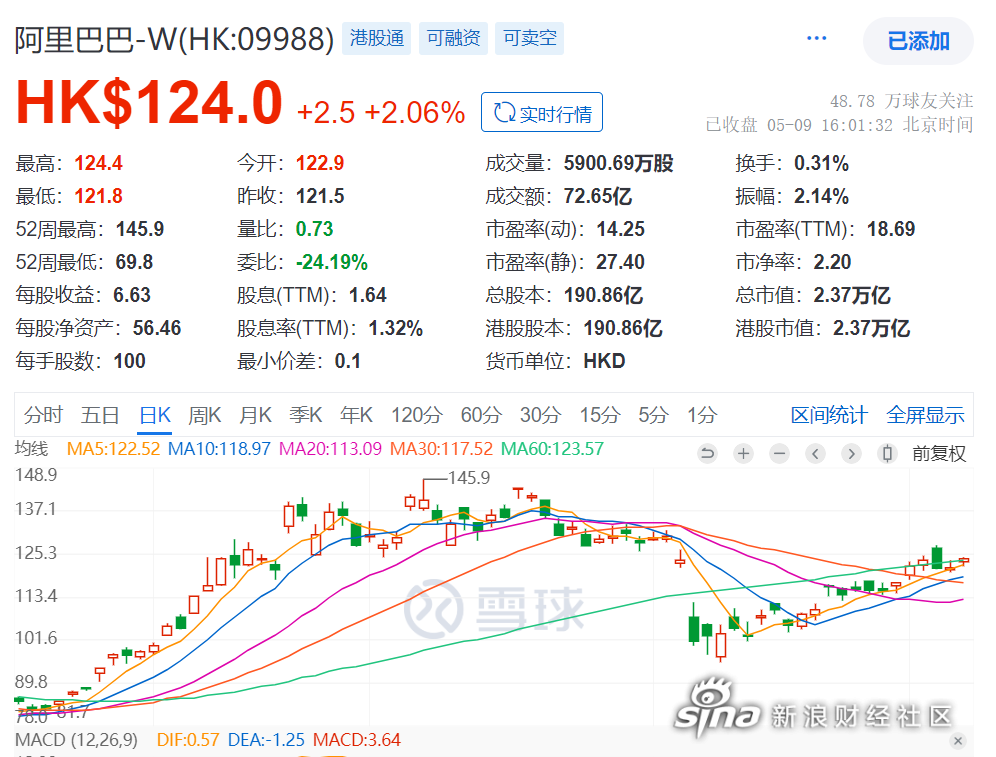Switch to the 分时 chart tab

(43, 415)
